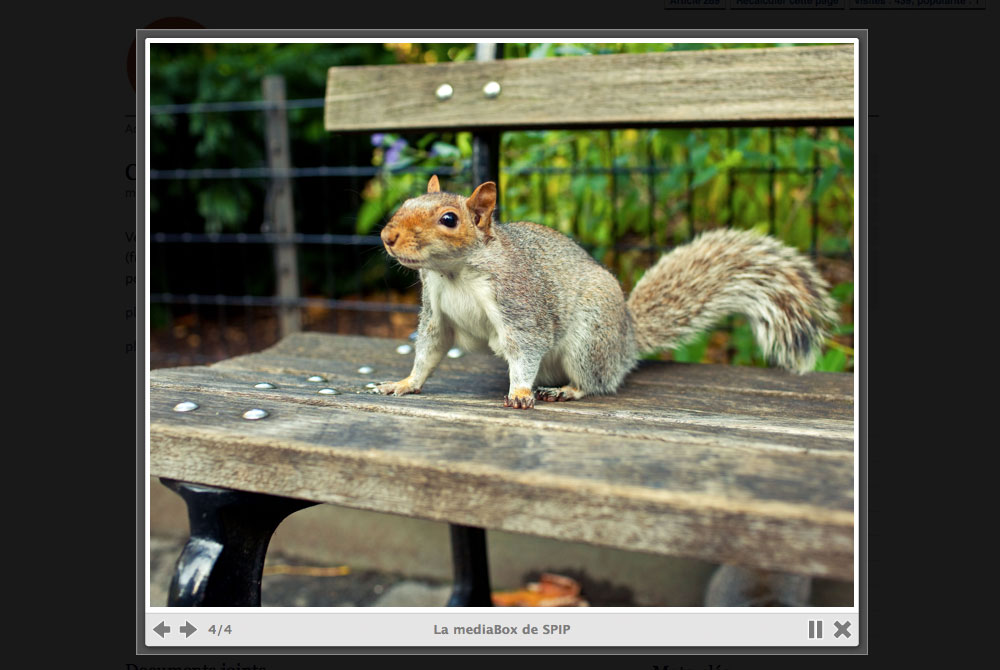1000x670 pixels.
Task: Select the 'Documents joints' heading under the lightbox
Action: coord(195,665)
